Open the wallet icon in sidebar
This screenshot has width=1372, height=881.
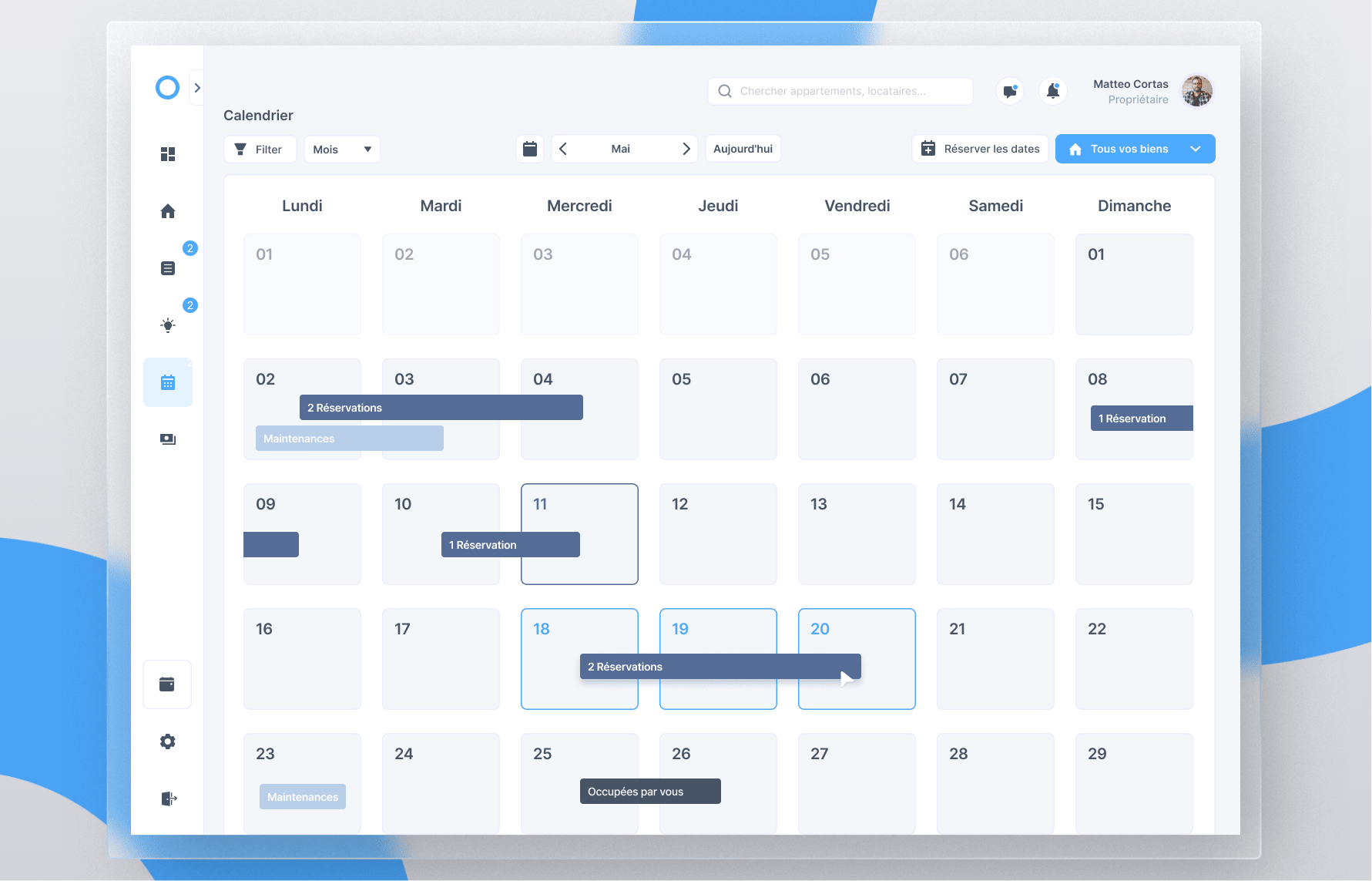click(167, 684)
